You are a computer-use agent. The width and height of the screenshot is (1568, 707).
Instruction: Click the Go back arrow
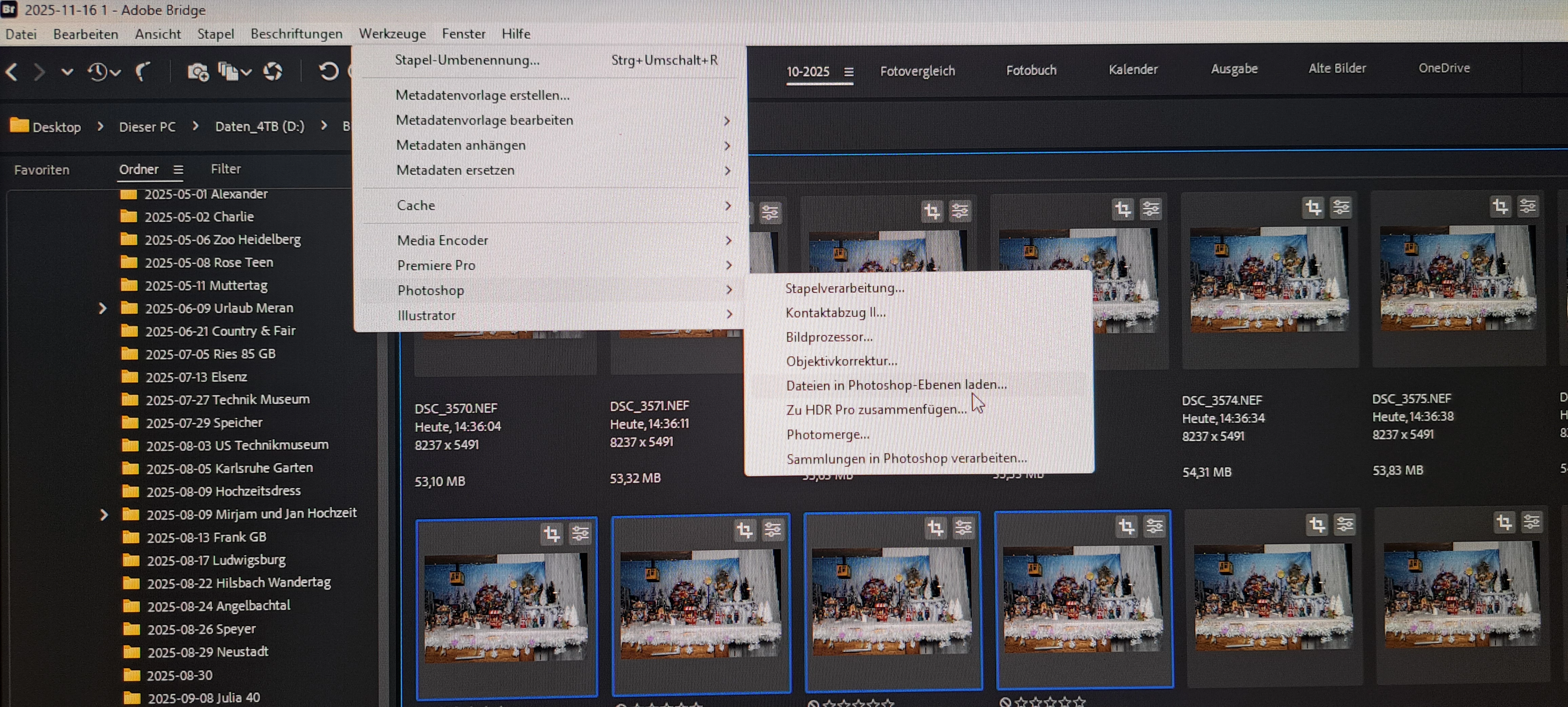click(x=12, y=73)
